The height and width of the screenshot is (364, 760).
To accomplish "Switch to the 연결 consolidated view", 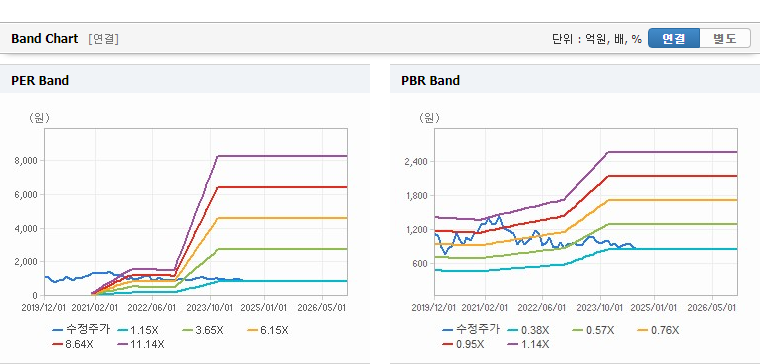I will point(674,38).
